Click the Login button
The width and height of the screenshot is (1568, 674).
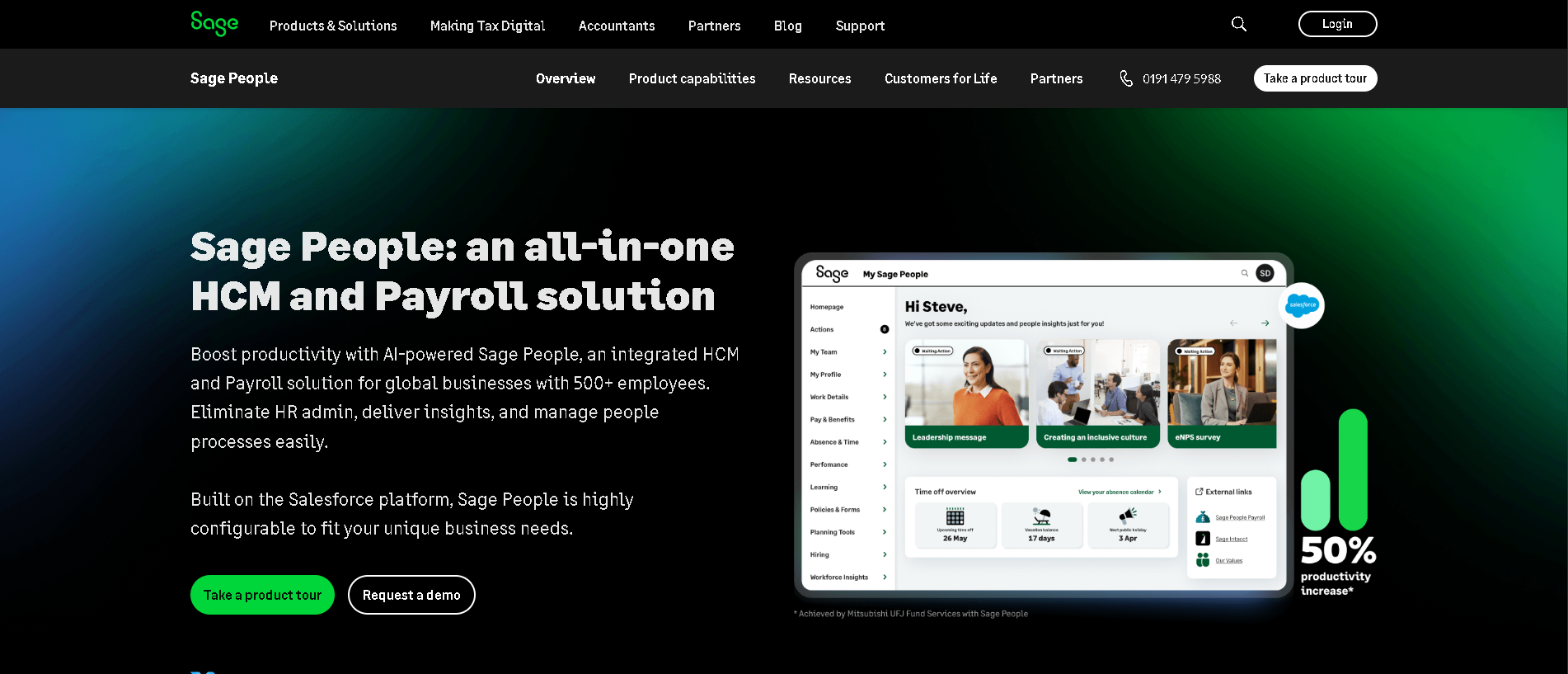point(1337,24)
